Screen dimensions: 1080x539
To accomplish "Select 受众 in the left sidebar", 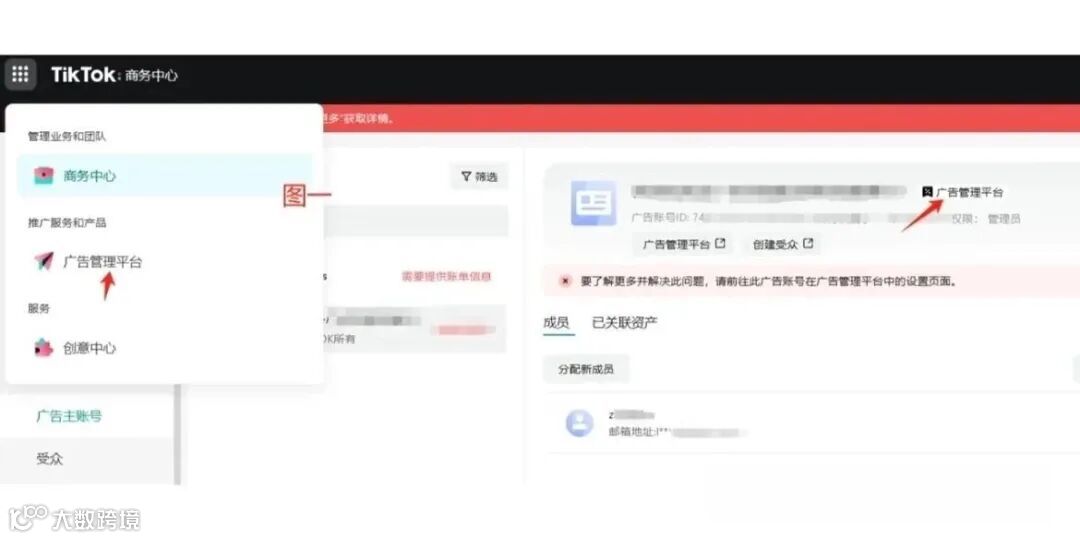I will click(x=50, y=458).
